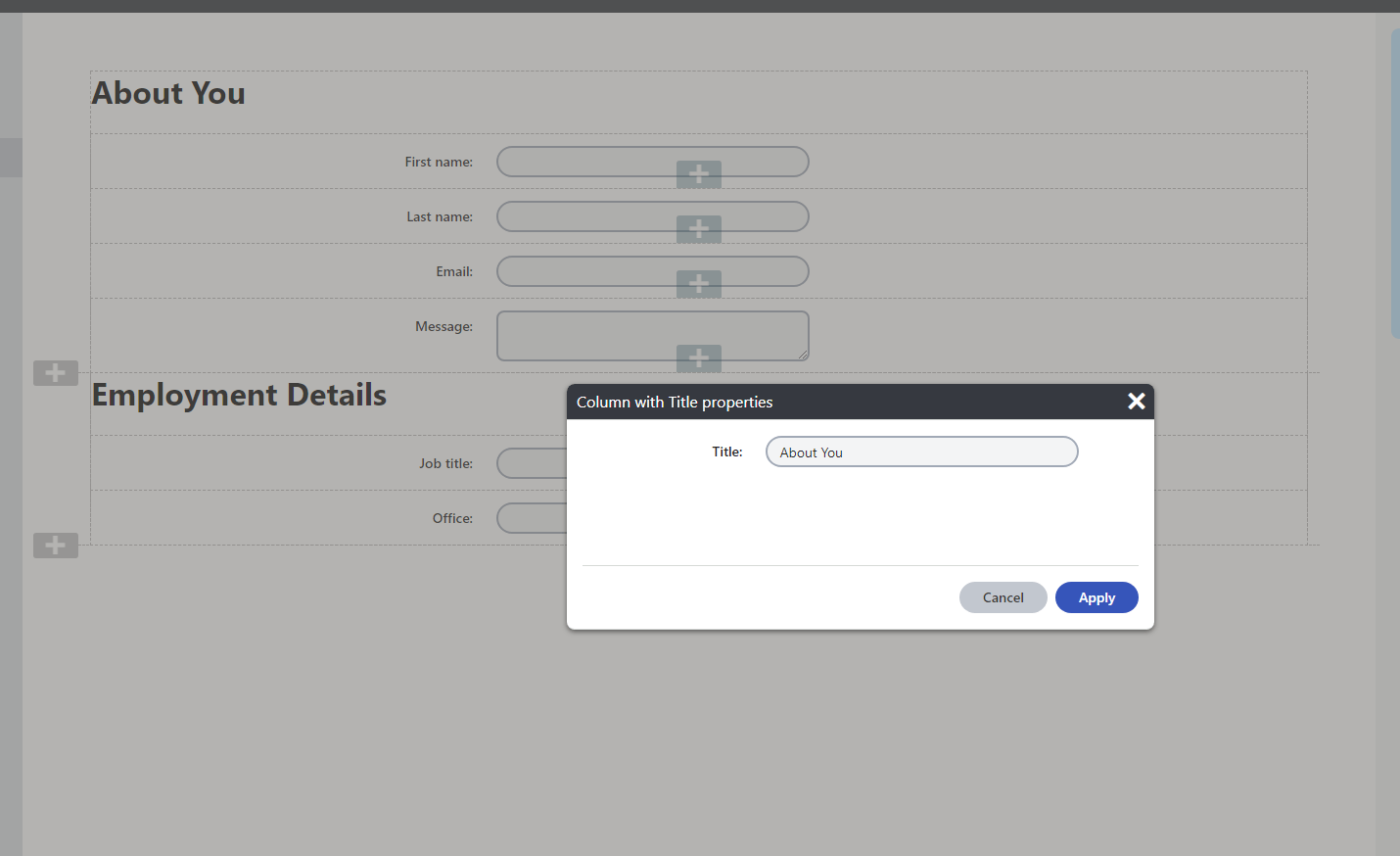Click the Message textarea

click(x=653, y=336)
